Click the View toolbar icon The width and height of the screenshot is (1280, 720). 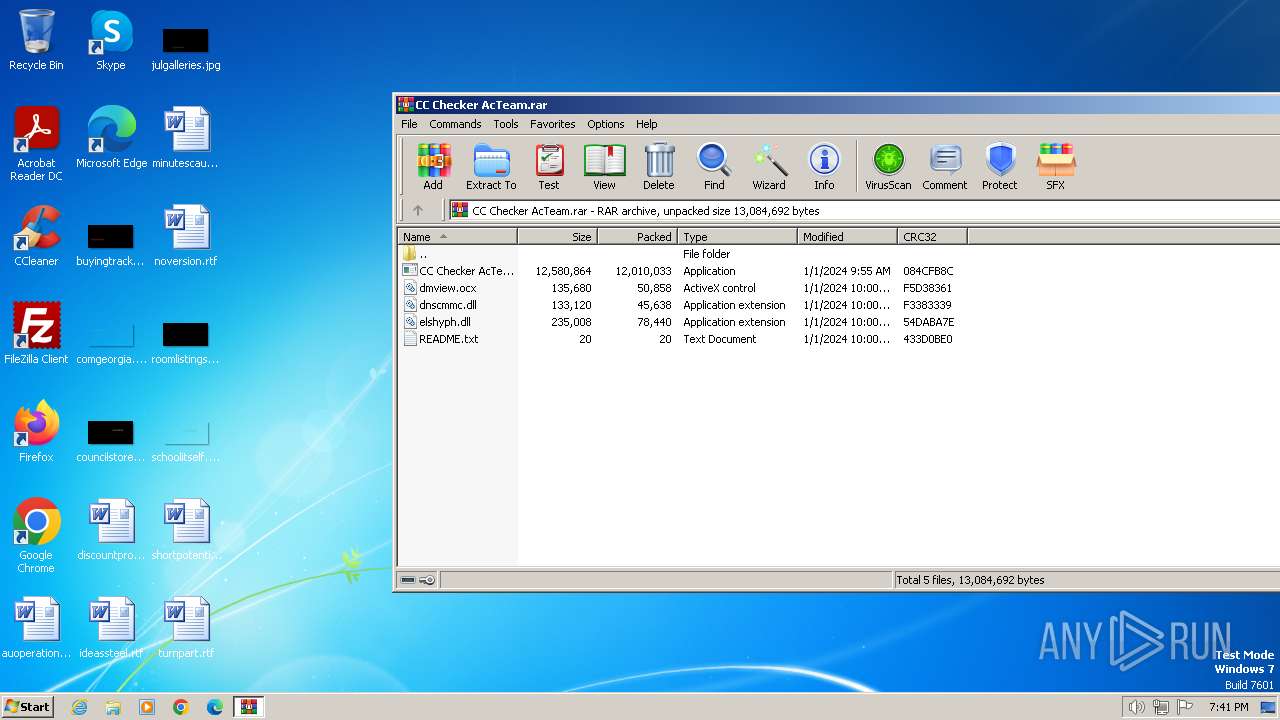pyautogui.click(x=604, y=166)
